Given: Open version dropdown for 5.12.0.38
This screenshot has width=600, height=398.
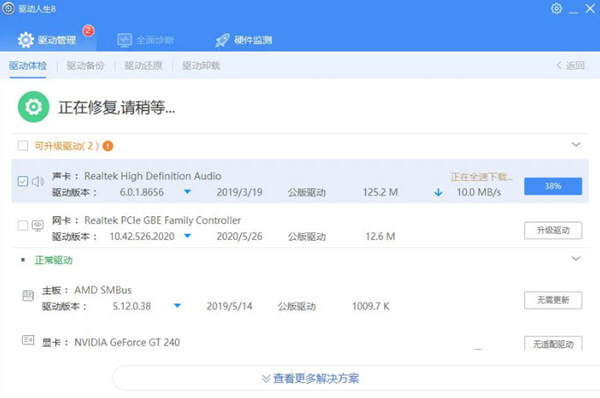Looking at the screenshot, I should click(177, 305).
